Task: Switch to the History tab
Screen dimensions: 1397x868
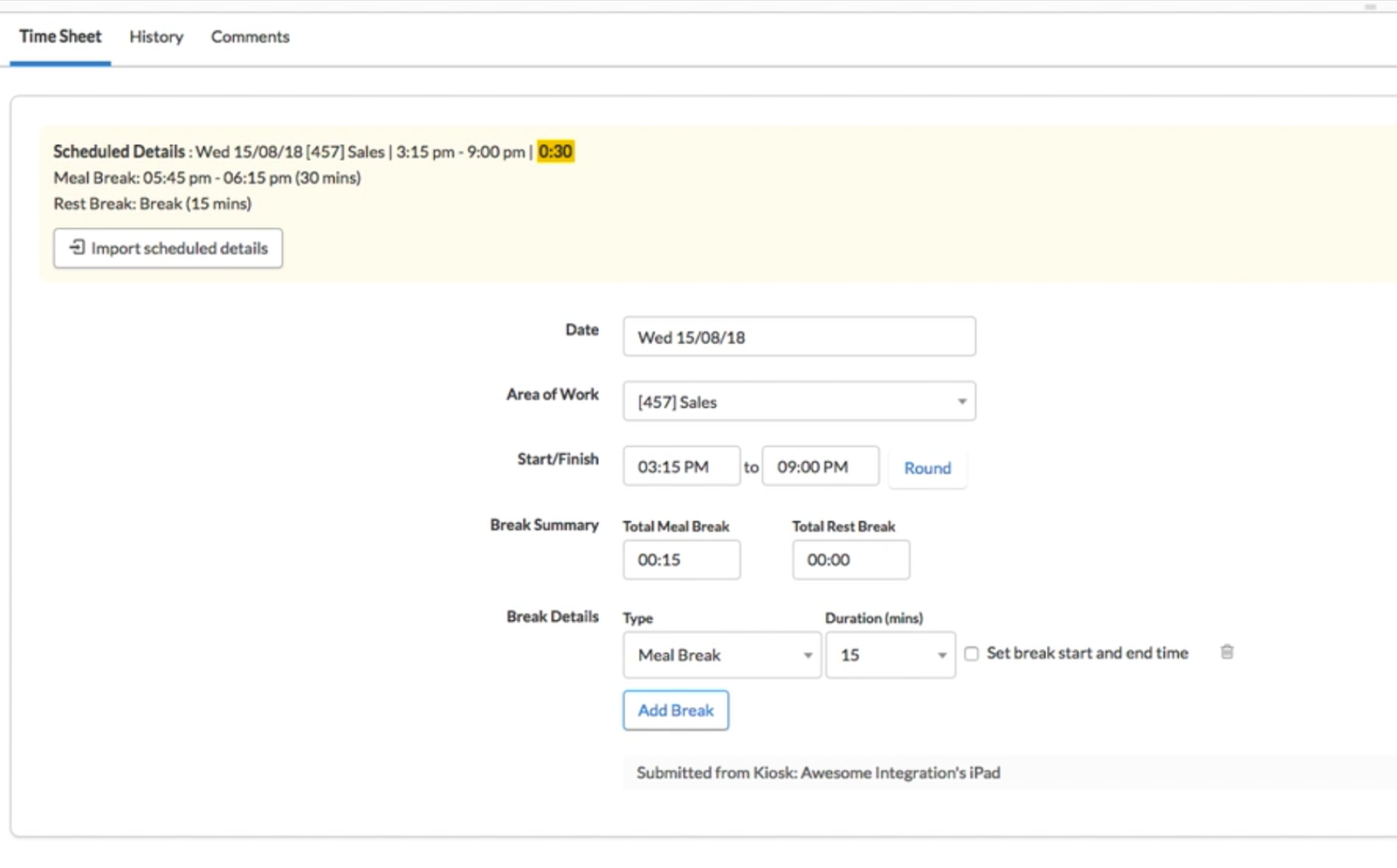Action: coord(156,37)
